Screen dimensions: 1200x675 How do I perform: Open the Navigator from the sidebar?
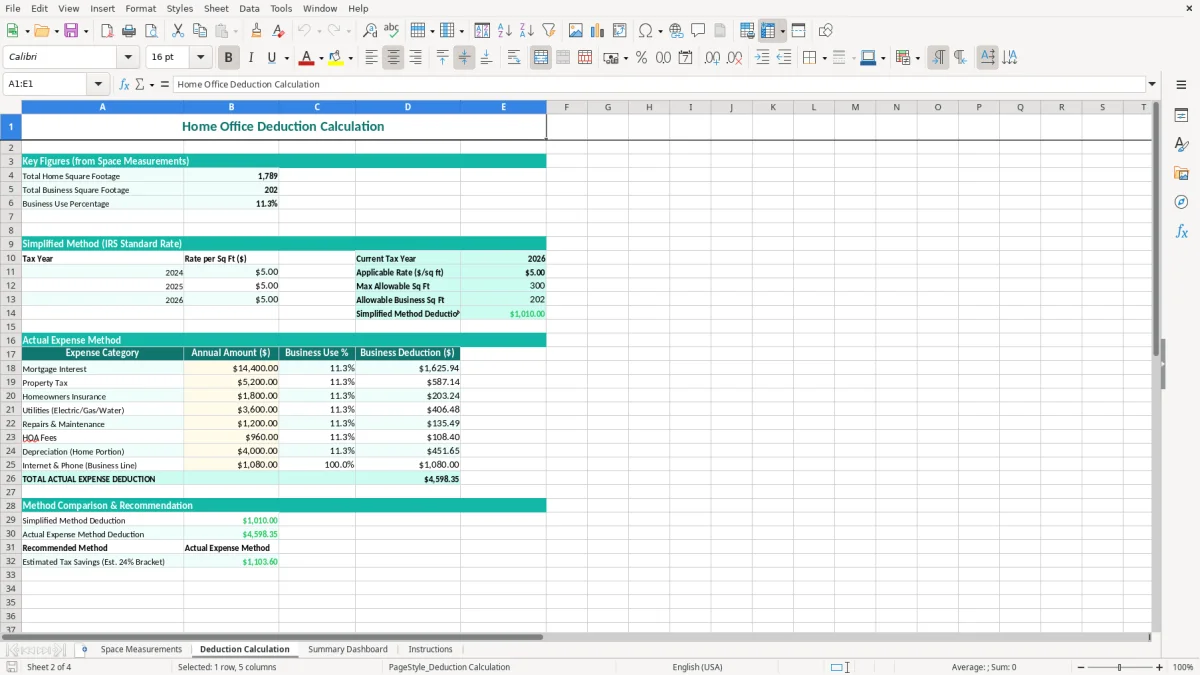tap(1181, 202)
